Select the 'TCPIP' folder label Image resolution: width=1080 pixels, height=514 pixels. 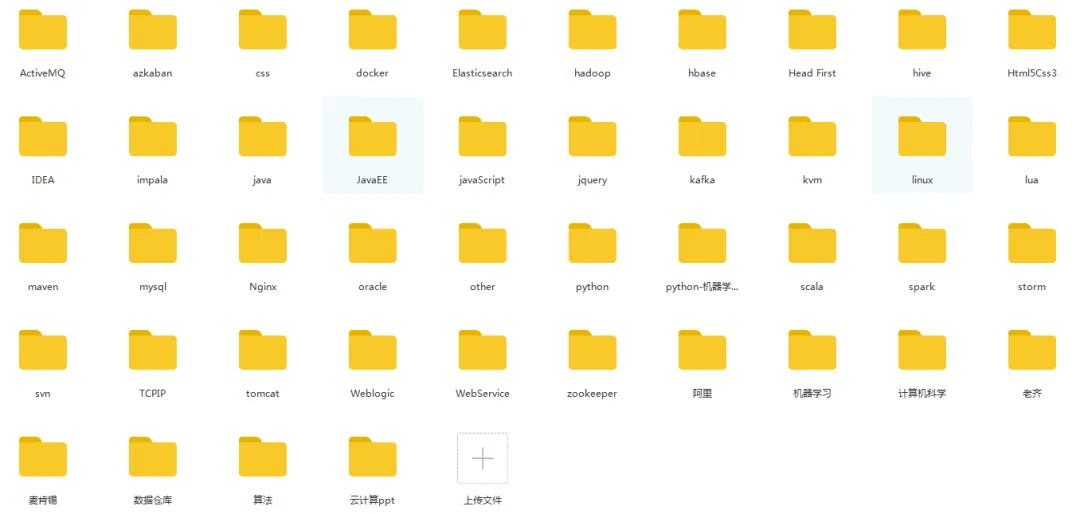pos(153,393)
